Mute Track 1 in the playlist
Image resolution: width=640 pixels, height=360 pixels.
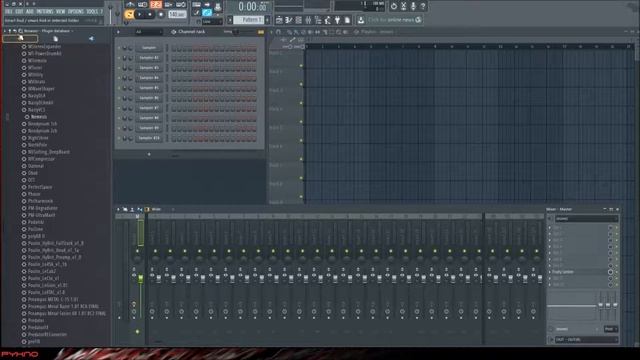(x=301, y=66)
